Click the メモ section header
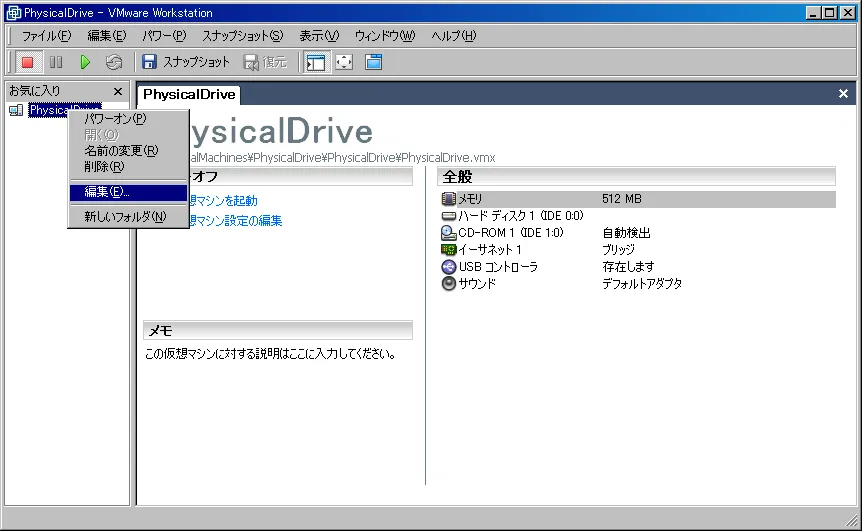Screen dimensions: 862x531 point(278,330)
